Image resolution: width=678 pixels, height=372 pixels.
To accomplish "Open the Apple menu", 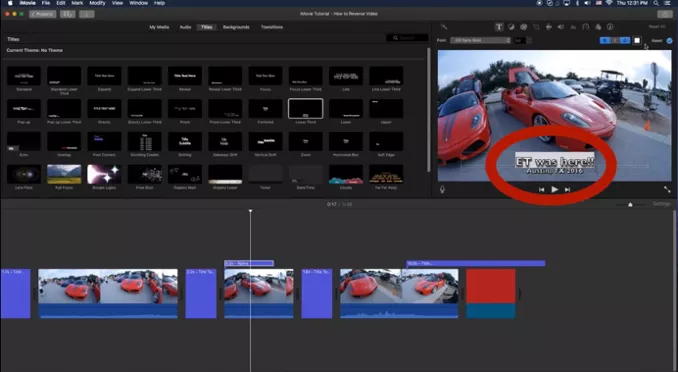I will tap(10, 3).
